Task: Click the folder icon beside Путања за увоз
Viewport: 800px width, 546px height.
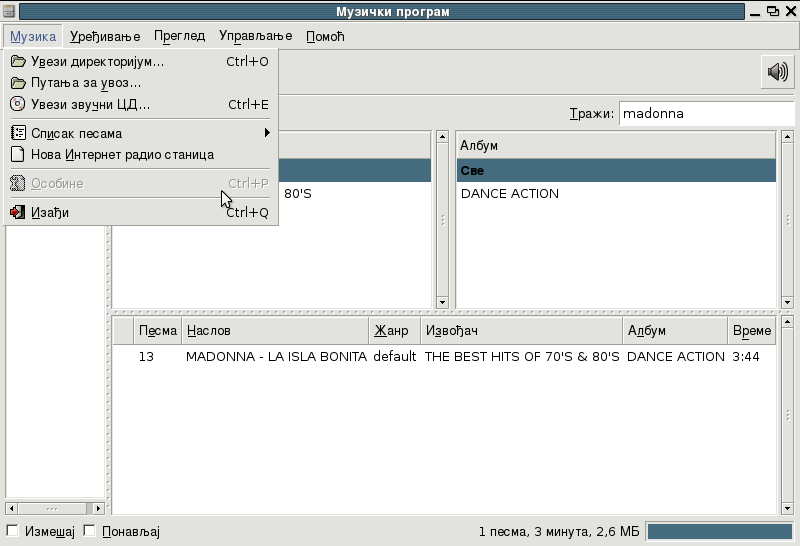Action: [x=18, y=83]
